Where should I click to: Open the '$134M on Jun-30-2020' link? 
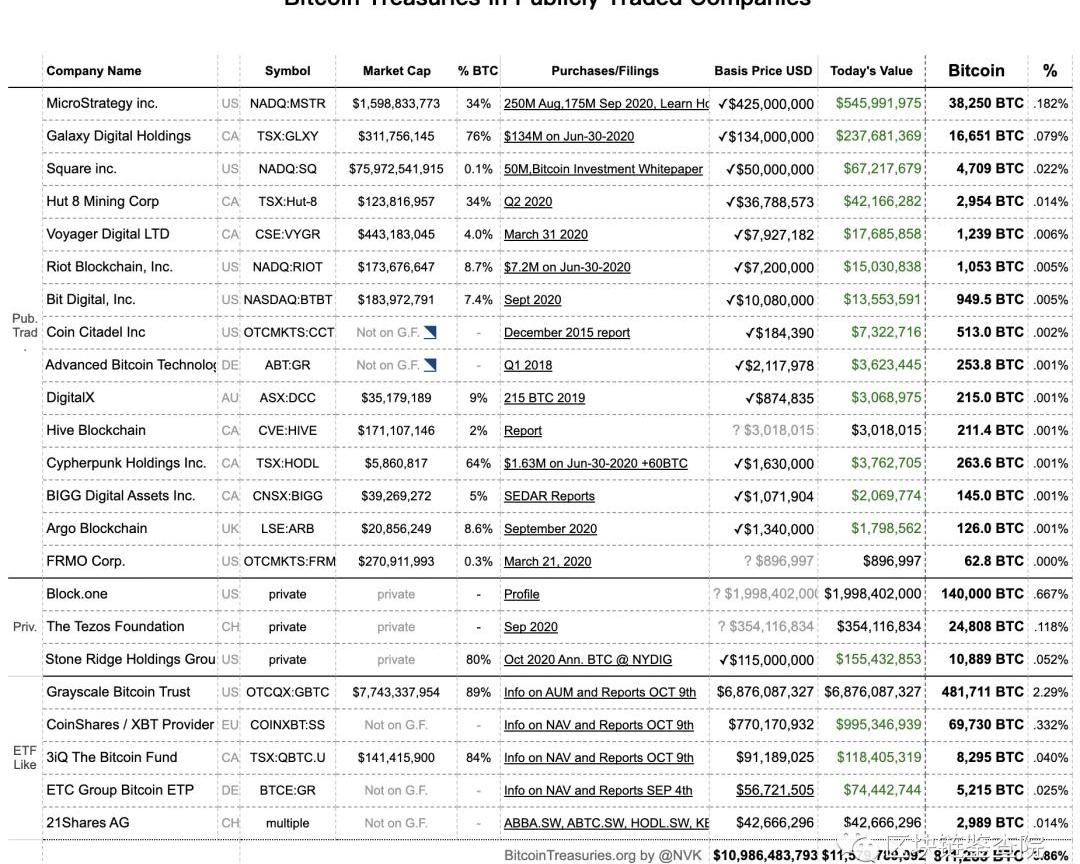pos(569,136)
